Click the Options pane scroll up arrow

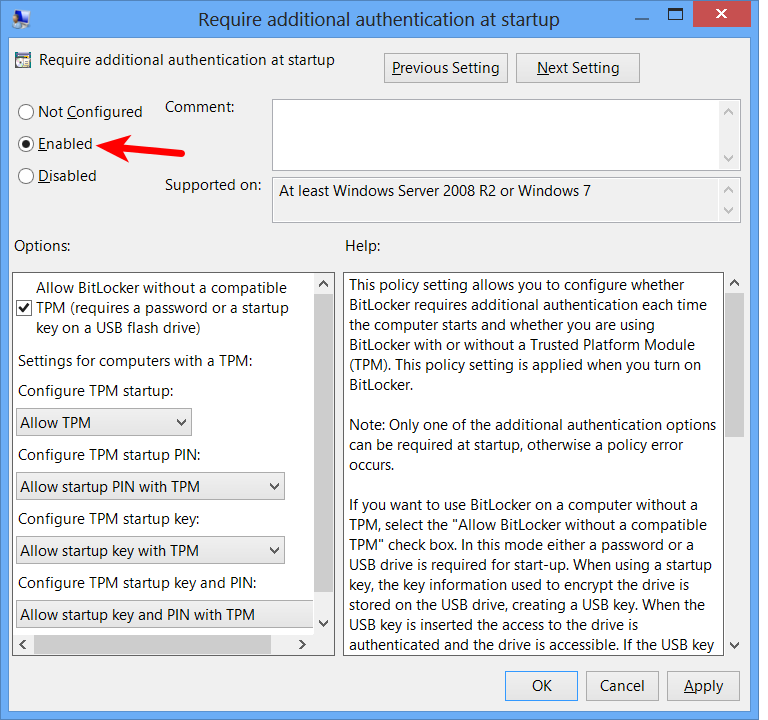click(x=323, y=284)
